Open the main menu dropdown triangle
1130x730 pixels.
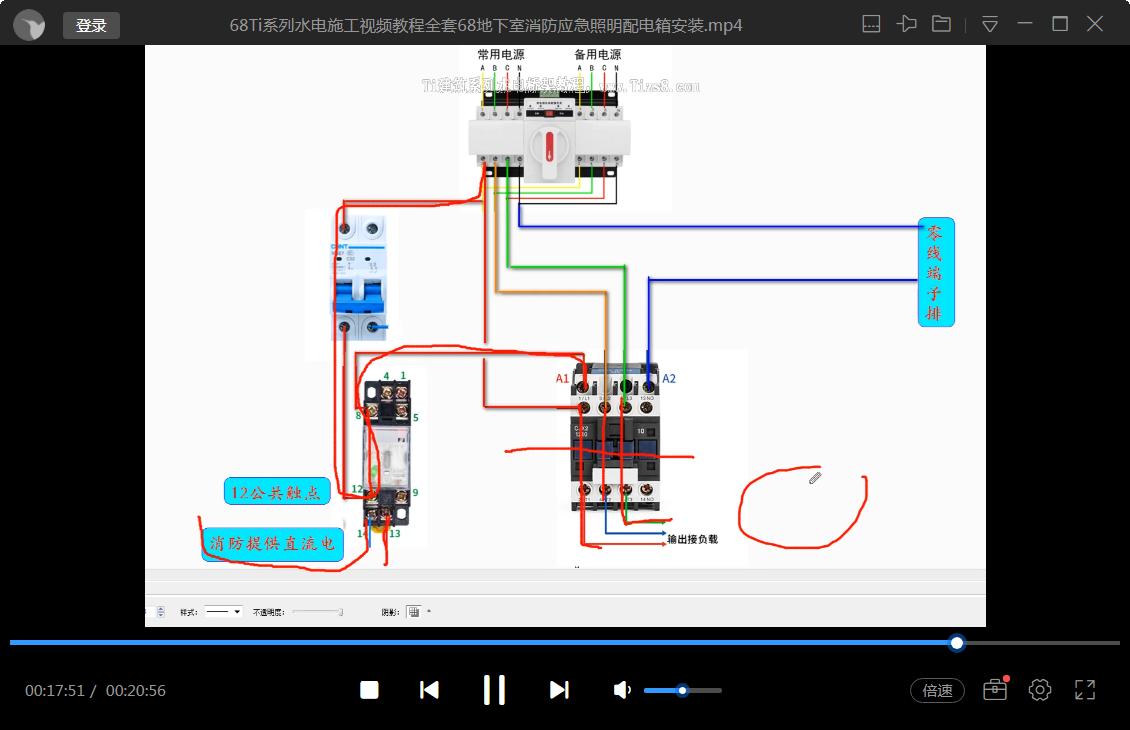[x=989, y=24]
